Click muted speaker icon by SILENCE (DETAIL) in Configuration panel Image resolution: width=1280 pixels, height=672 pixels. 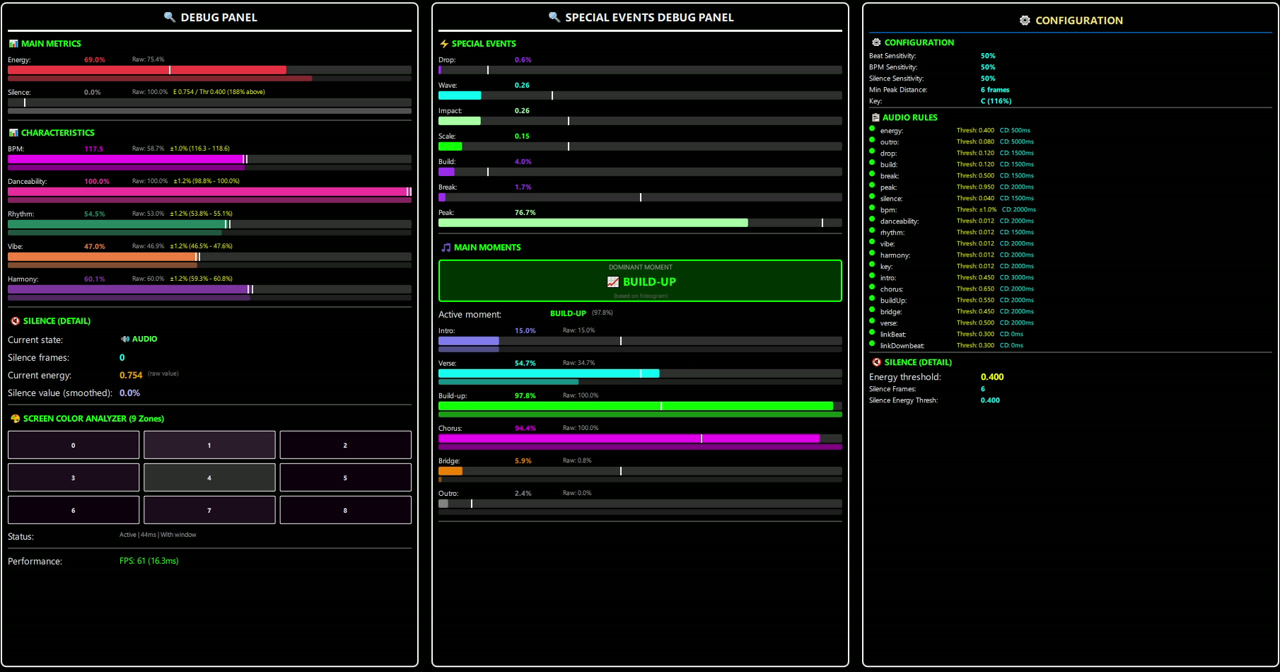876,362
